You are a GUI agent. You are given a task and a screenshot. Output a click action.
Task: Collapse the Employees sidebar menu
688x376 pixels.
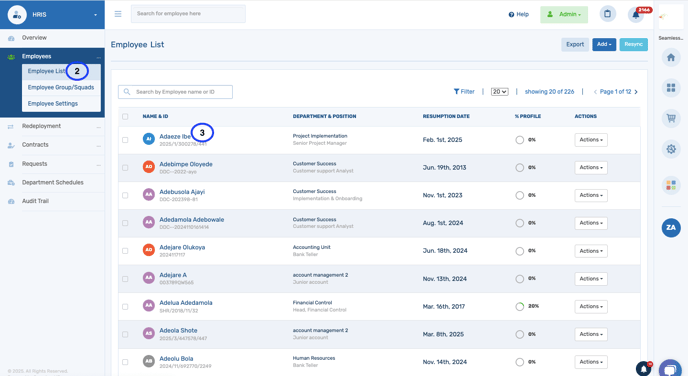point(52,57)
